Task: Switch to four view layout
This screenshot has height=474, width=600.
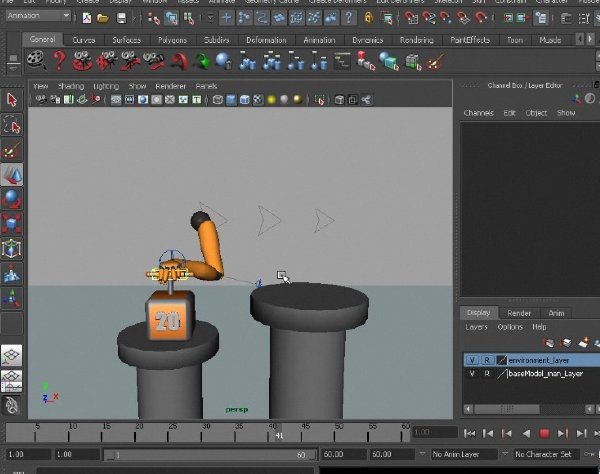Action: [11, 381]
